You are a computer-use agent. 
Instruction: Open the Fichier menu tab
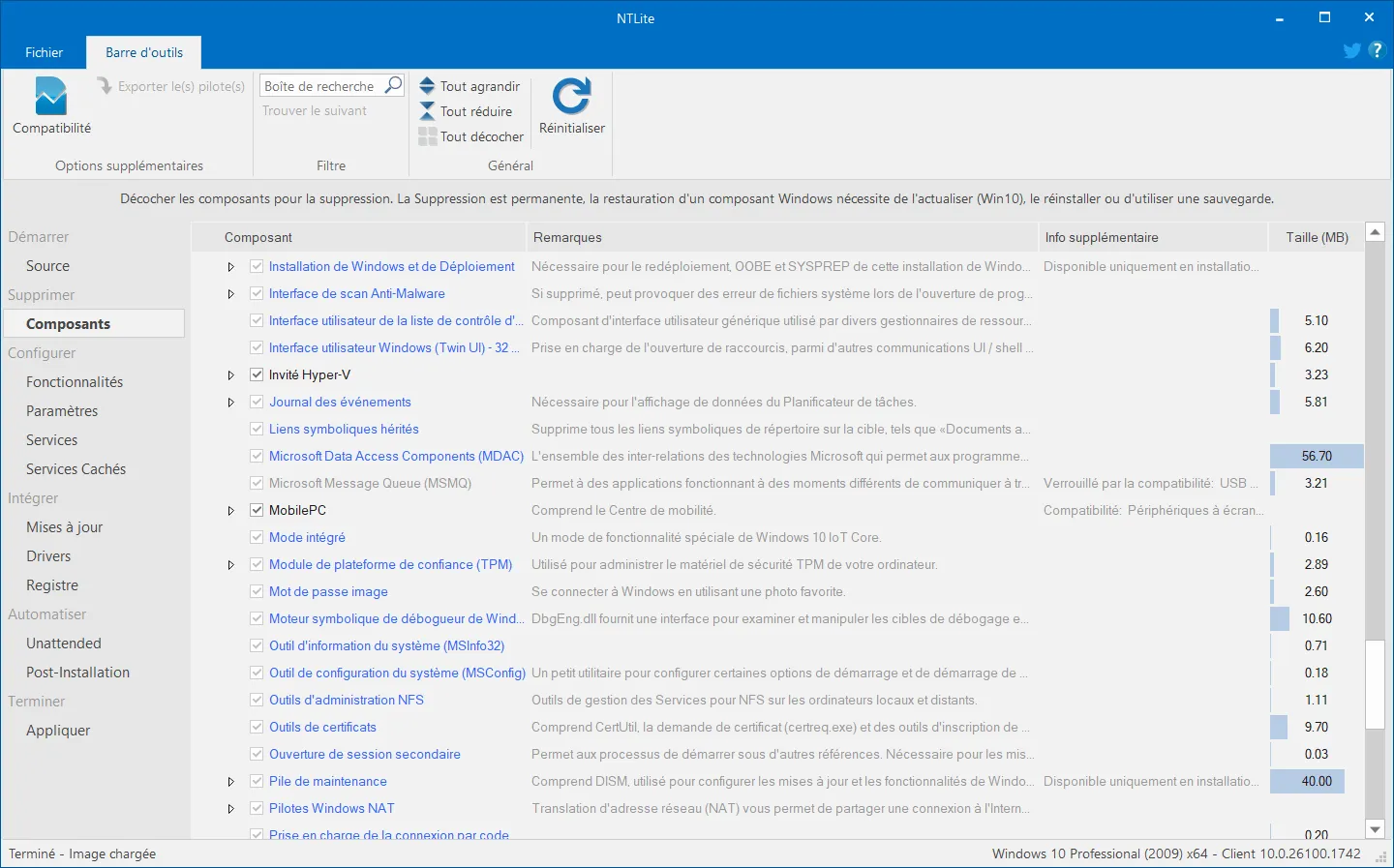(x=44, y=52)
